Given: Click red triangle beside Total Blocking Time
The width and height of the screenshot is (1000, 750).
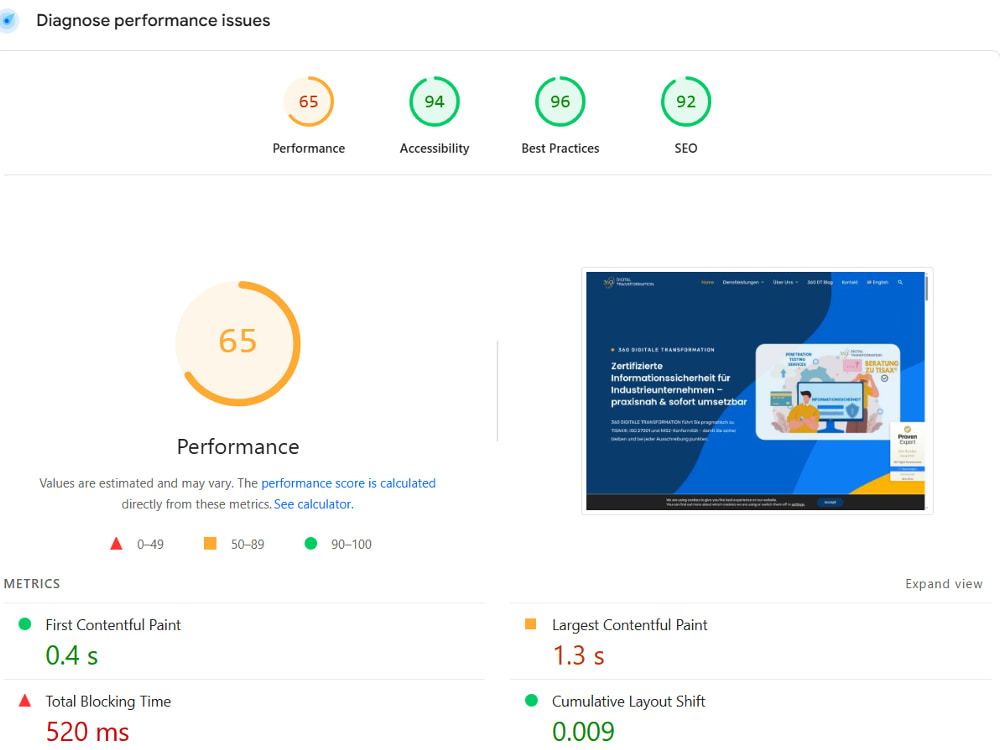Looking at the screenshot, I should pos(25,700).
